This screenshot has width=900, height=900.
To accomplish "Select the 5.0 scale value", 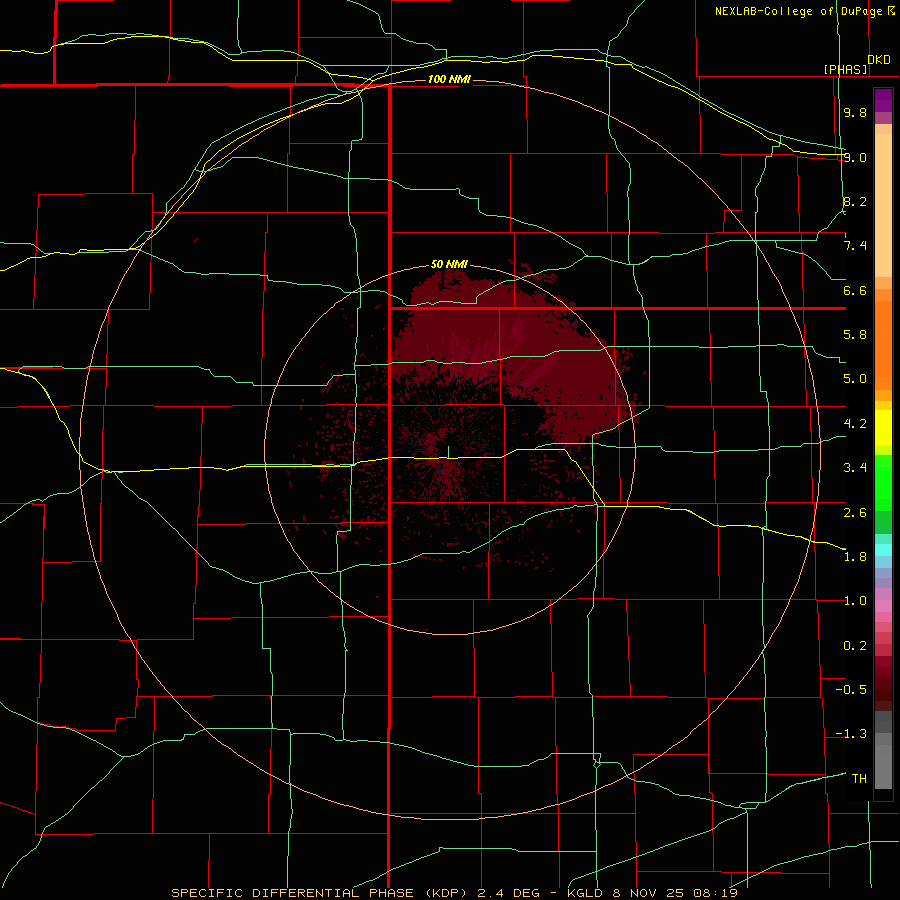I will point(855,379).
